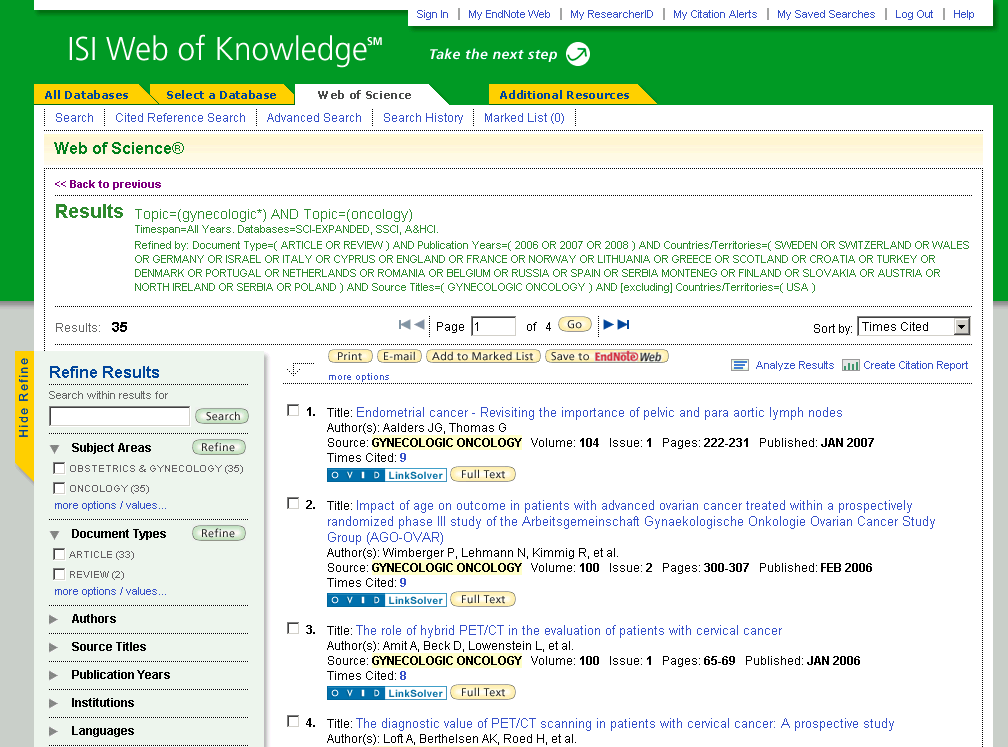Select the checkbox for result 2
Image resolution: width=1008 pixels, height=747 pixels.
coord(293,503)
